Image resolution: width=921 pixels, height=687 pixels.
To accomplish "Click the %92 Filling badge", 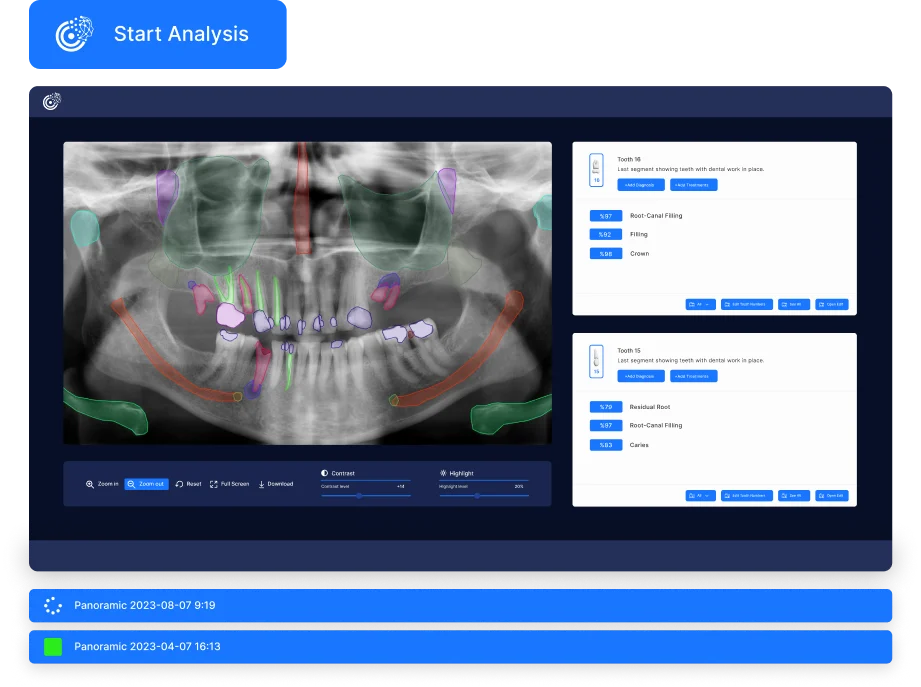I will coord(606,234).
